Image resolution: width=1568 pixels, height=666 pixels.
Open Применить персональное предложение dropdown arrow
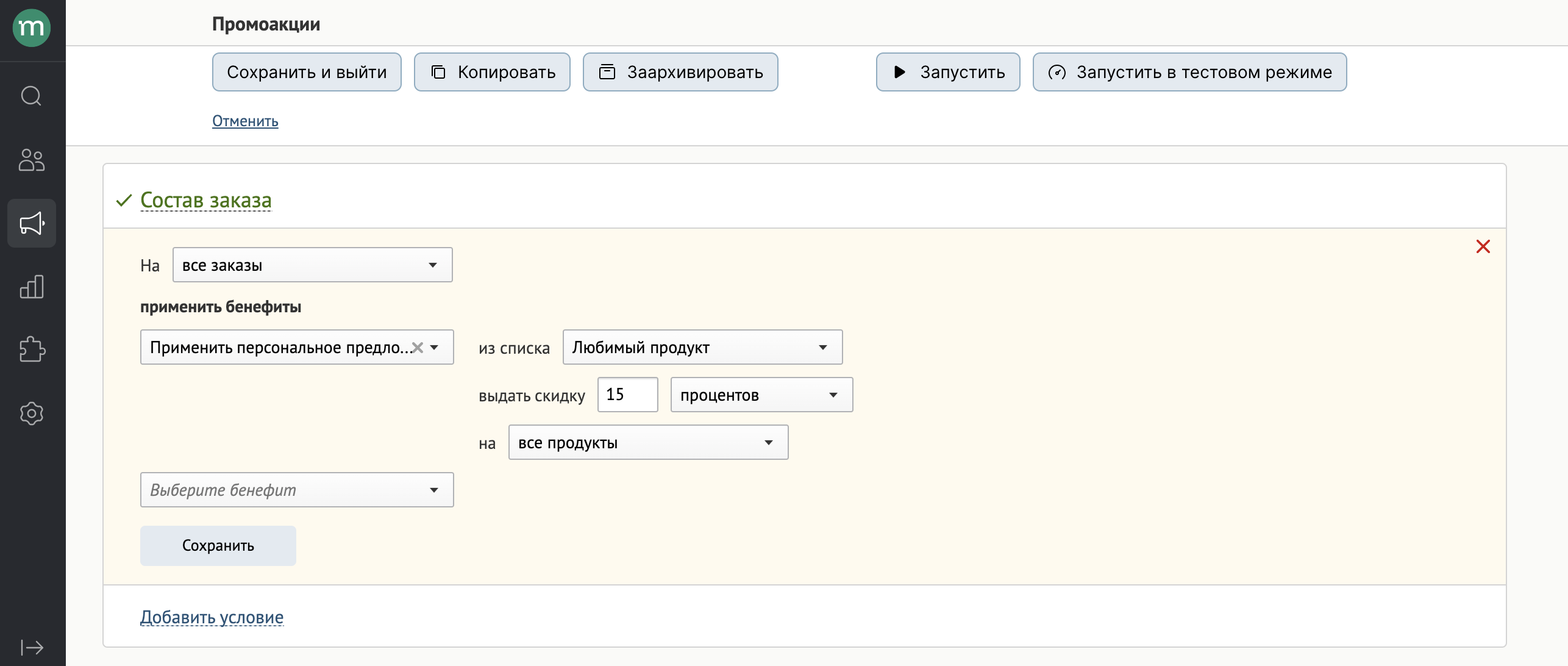tap(435, 348)
